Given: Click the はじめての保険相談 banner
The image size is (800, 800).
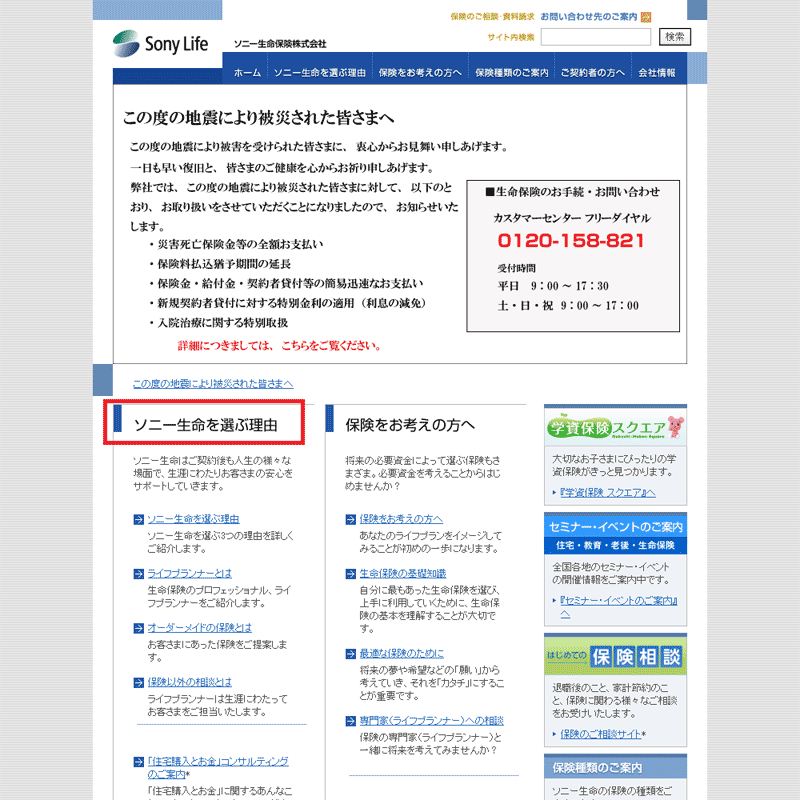Looking at the screenshot, I should point(615,656).
